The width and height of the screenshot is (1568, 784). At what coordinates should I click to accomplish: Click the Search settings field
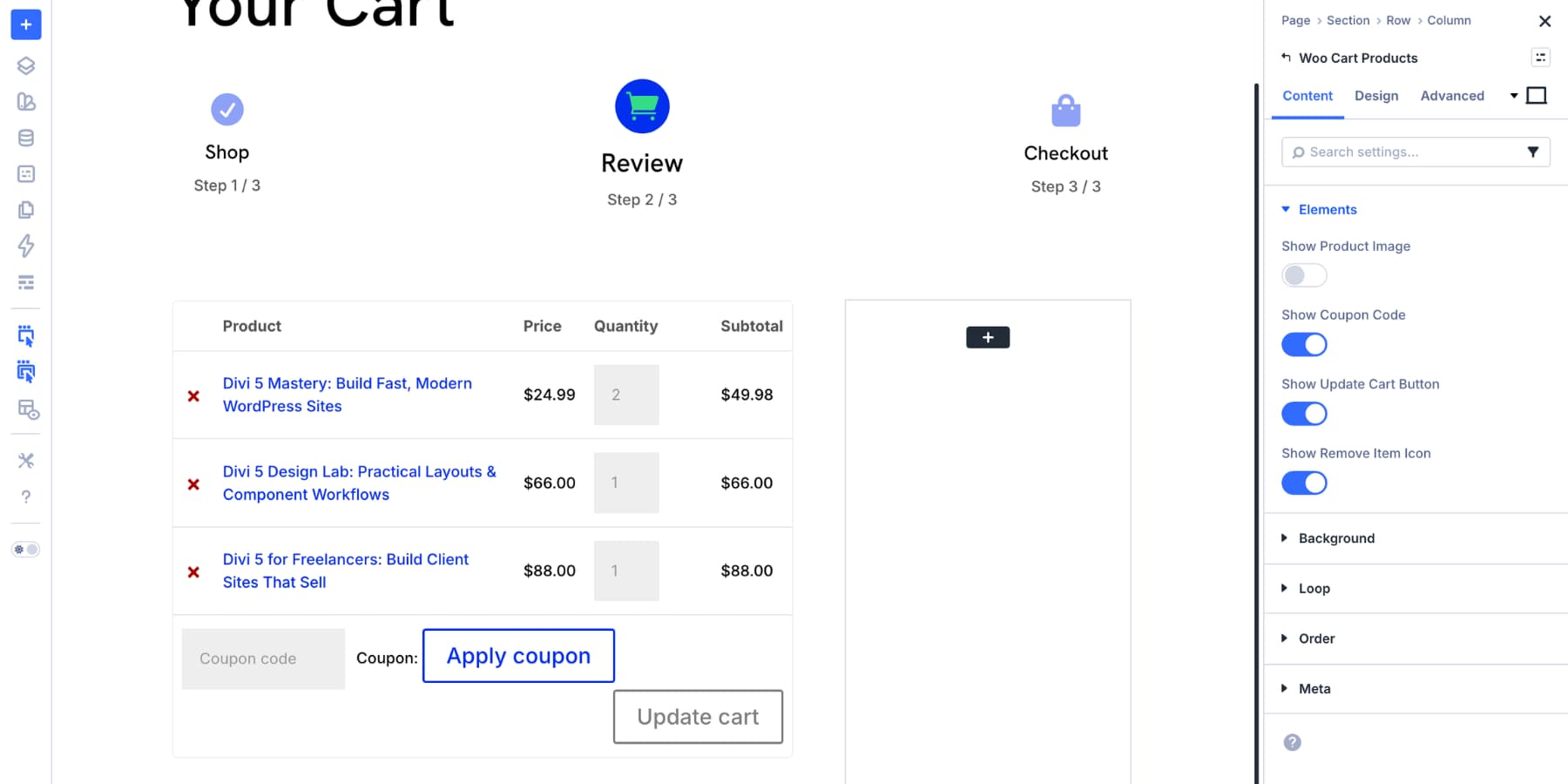pyautogui.click(x=1416, y=152)
